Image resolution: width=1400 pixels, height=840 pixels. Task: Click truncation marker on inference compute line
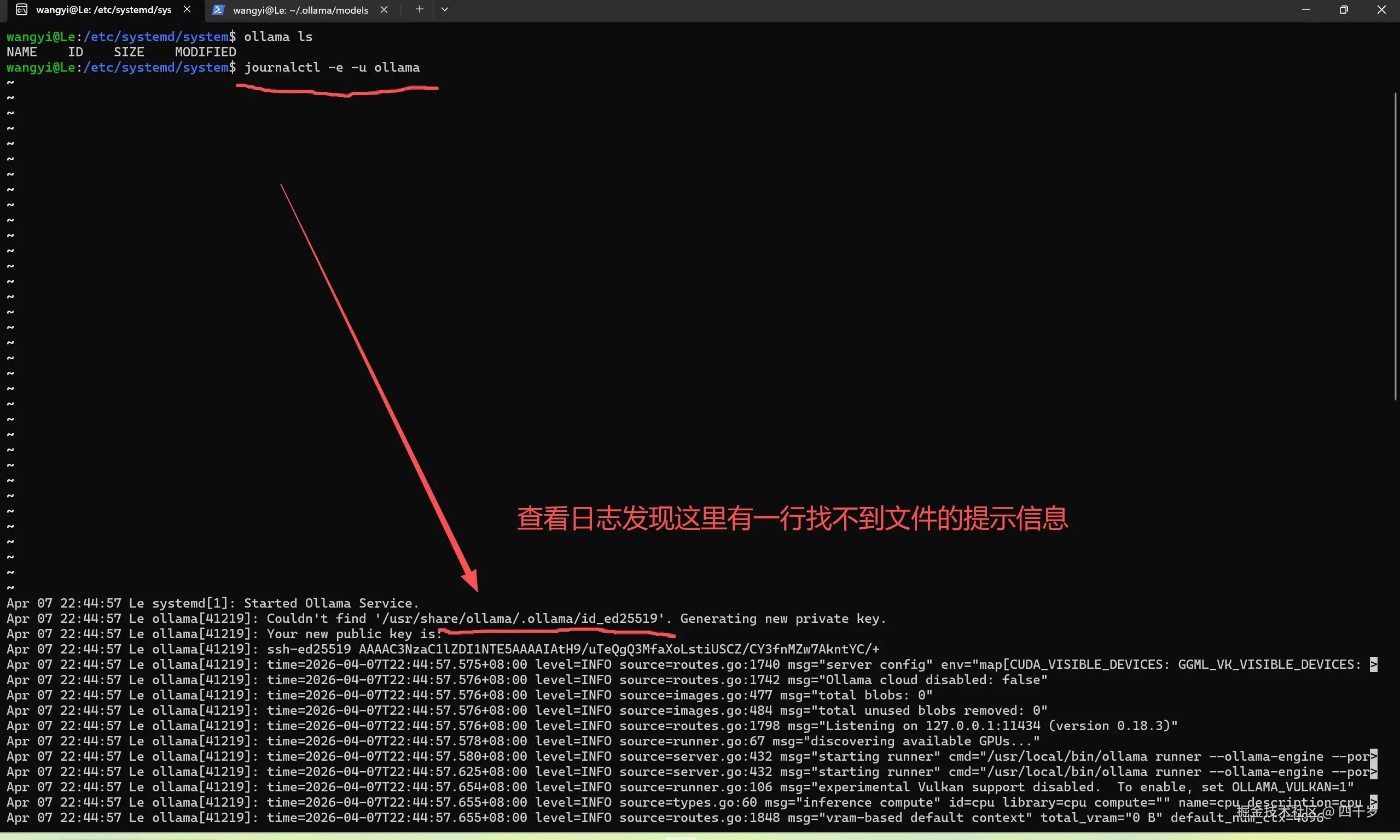1373,802
